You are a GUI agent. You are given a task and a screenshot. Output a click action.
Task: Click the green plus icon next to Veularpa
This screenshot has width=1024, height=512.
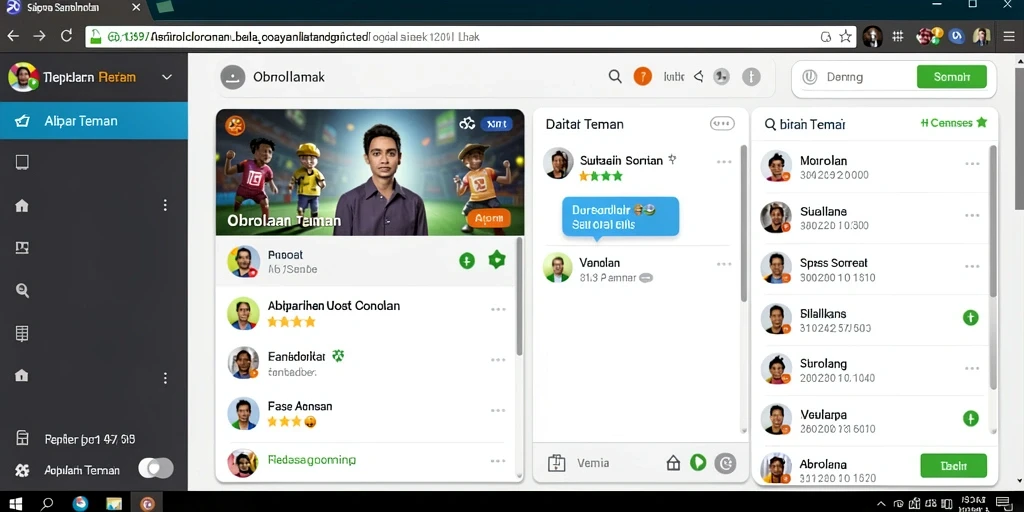point(970,419)
